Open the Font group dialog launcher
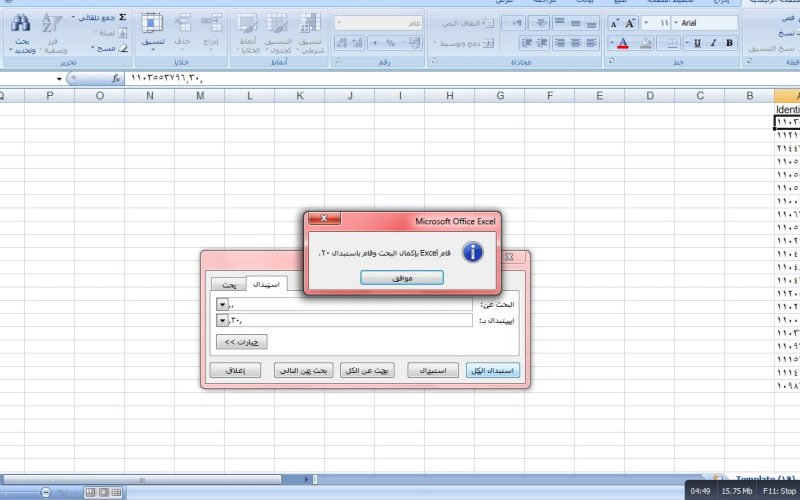Viewport: 800px width, 500px height. click(611, 61)
